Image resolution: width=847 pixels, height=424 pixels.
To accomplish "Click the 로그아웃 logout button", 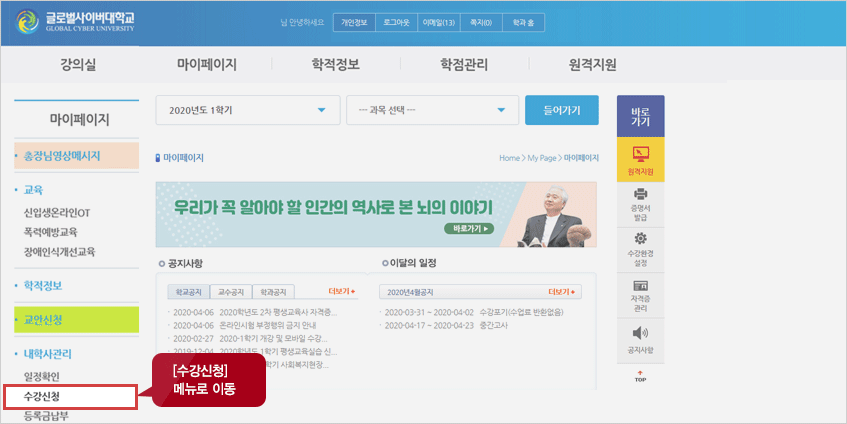I will pyautogui.click(x=396, y=23).
